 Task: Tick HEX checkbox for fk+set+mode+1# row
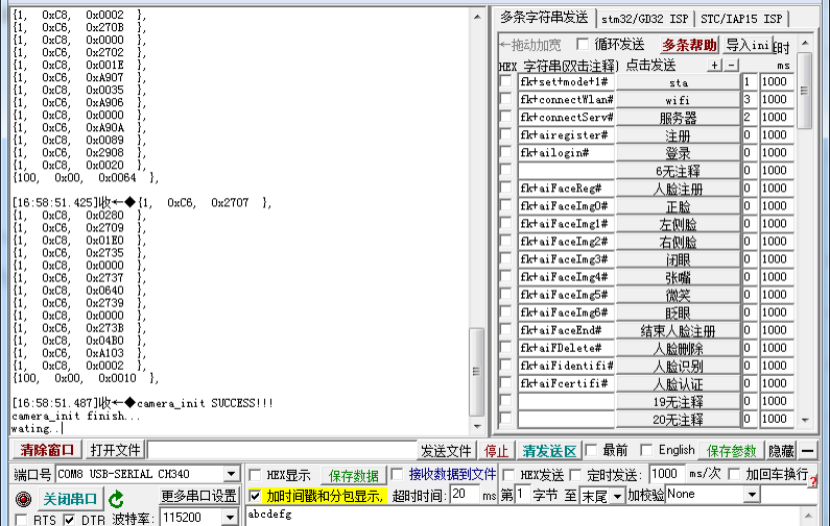(506, 81)
